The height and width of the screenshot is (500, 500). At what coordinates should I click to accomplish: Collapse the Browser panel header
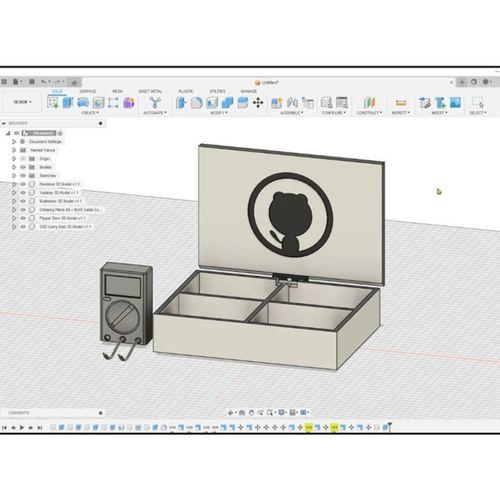(4, 123)
